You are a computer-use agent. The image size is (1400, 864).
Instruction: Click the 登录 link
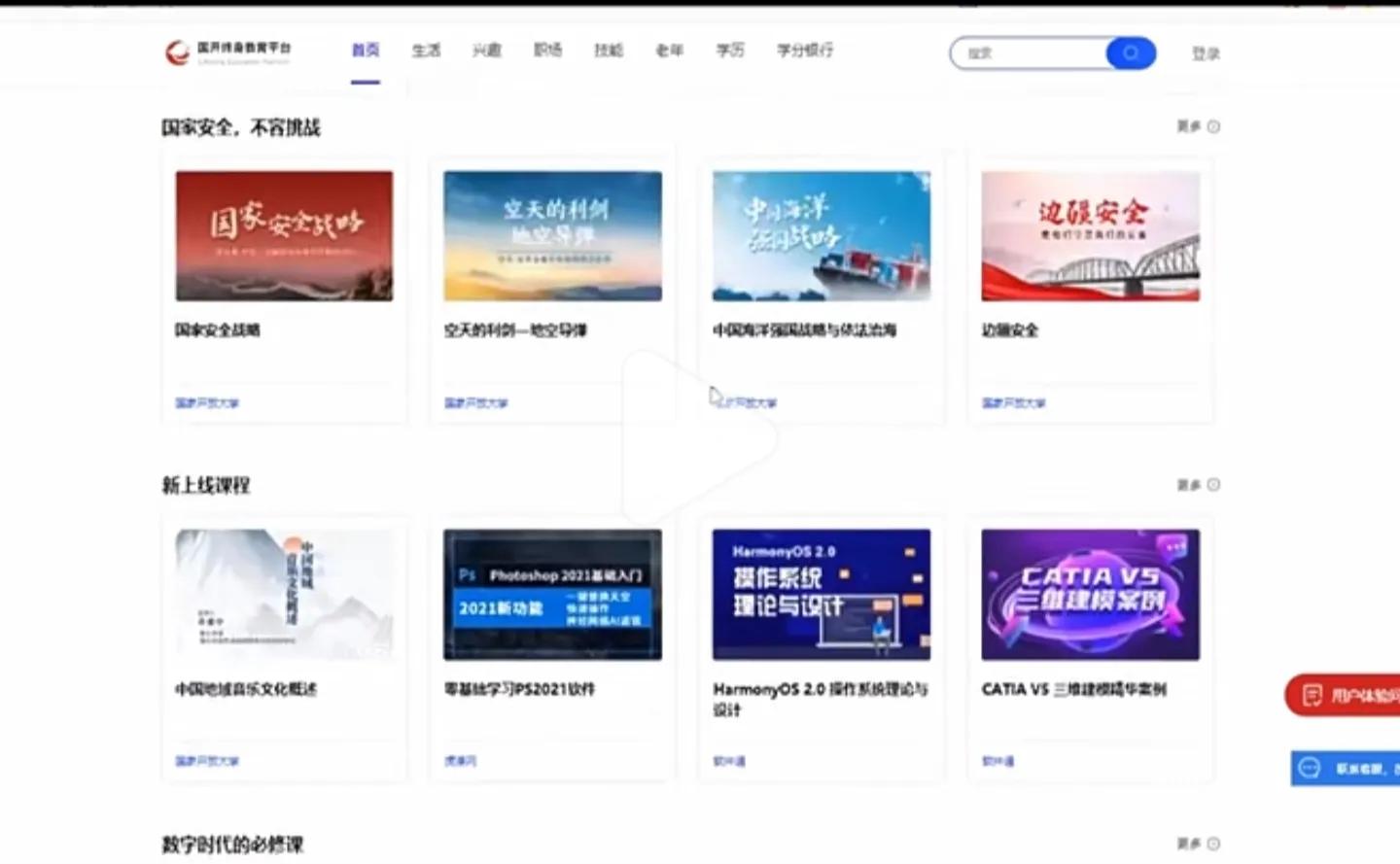click(x=1206, y=53)
